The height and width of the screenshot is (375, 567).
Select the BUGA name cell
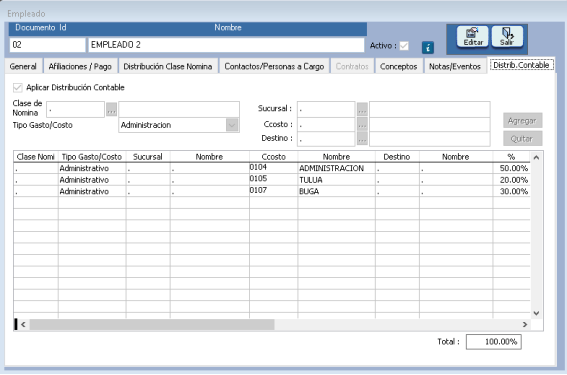click(336, 191)
